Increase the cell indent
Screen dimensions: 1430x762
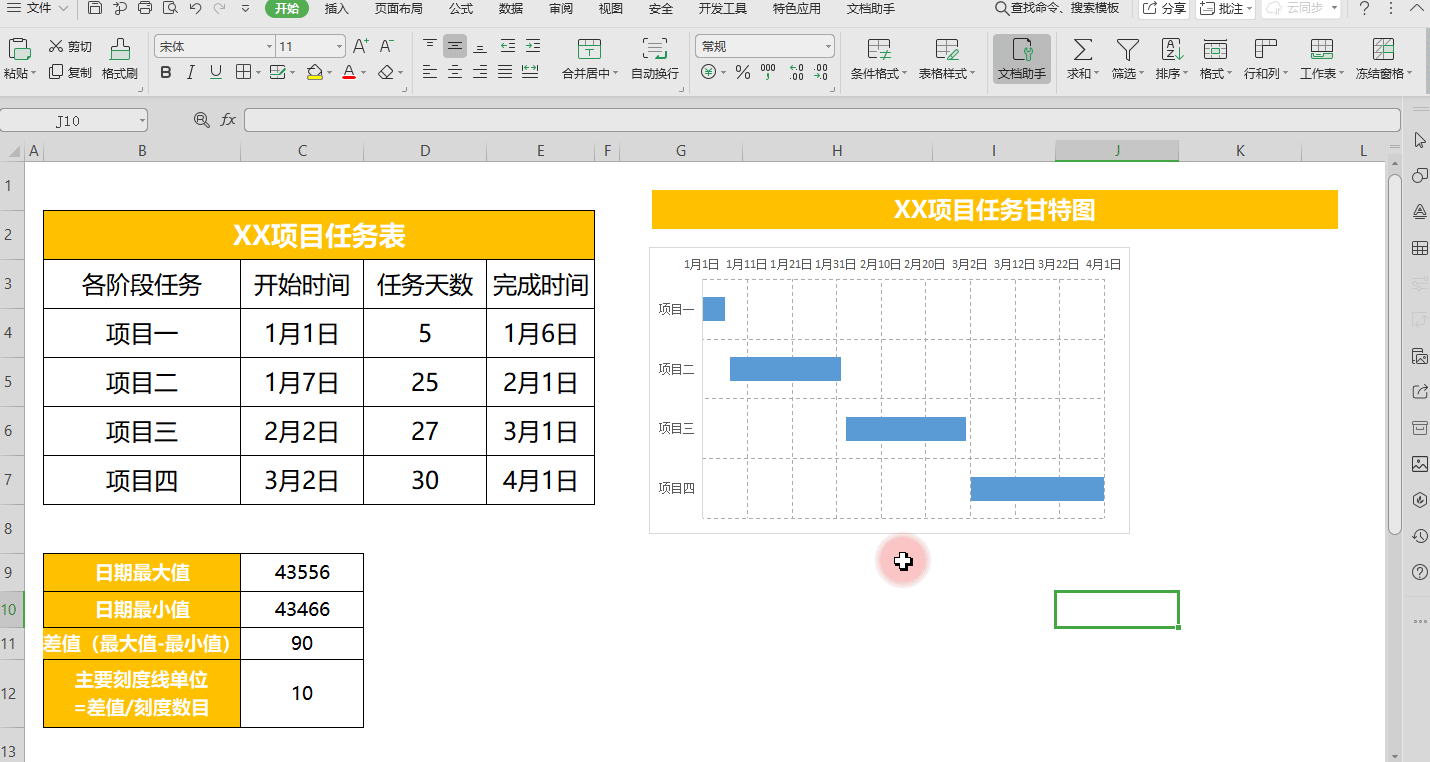533,46
